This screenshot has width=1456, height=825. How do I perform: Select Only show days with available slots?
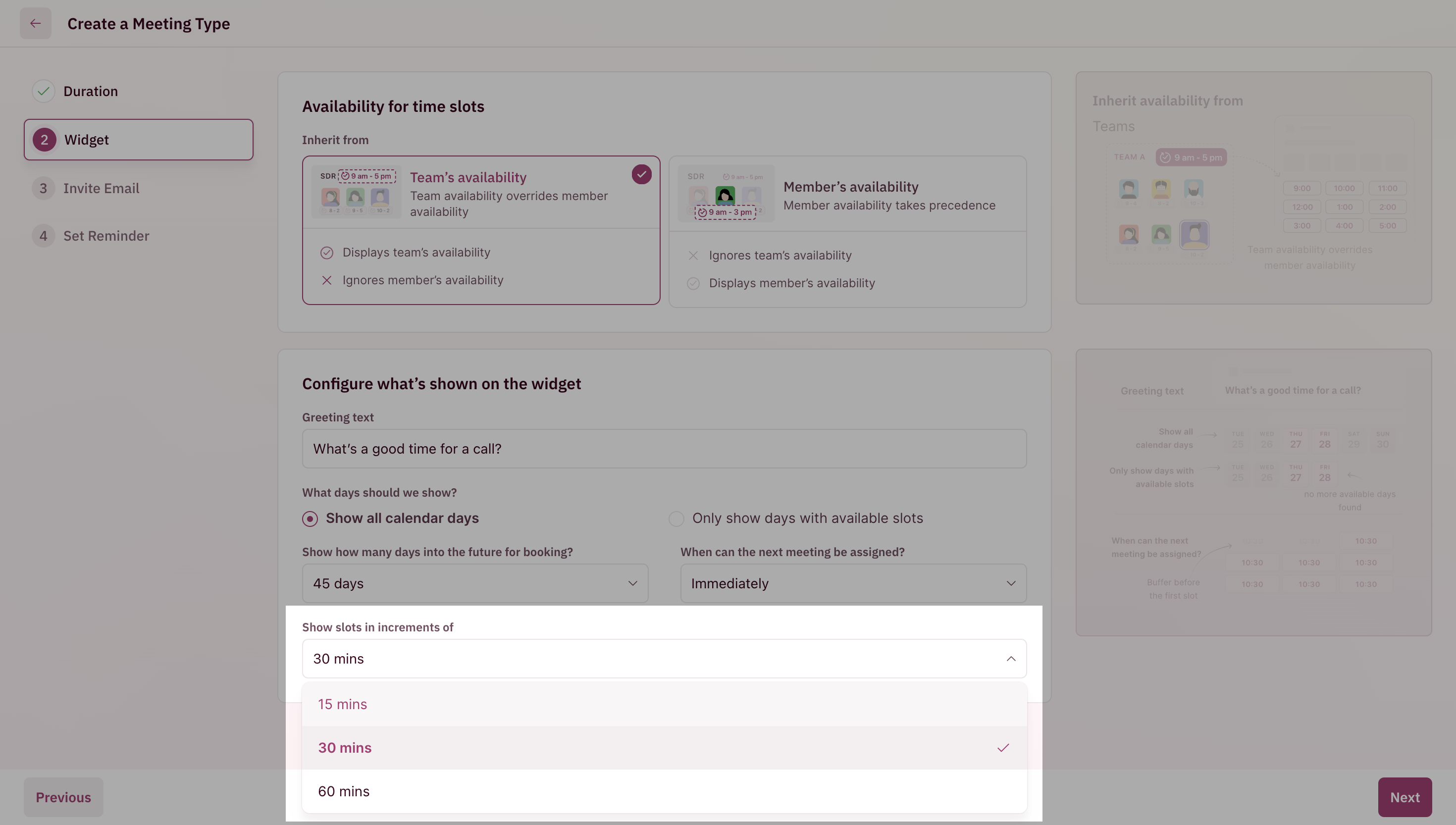pos(676,519)
